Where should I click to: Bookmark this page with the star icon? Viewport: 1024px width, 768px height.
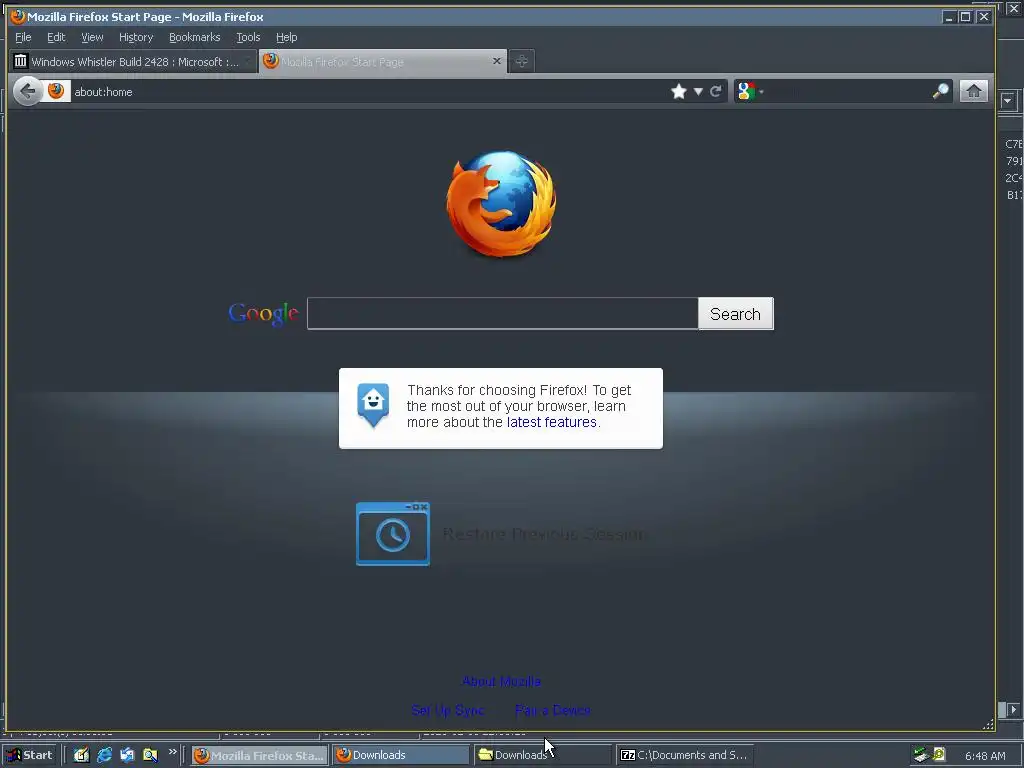pyautogui.click(x=679, y=91)
